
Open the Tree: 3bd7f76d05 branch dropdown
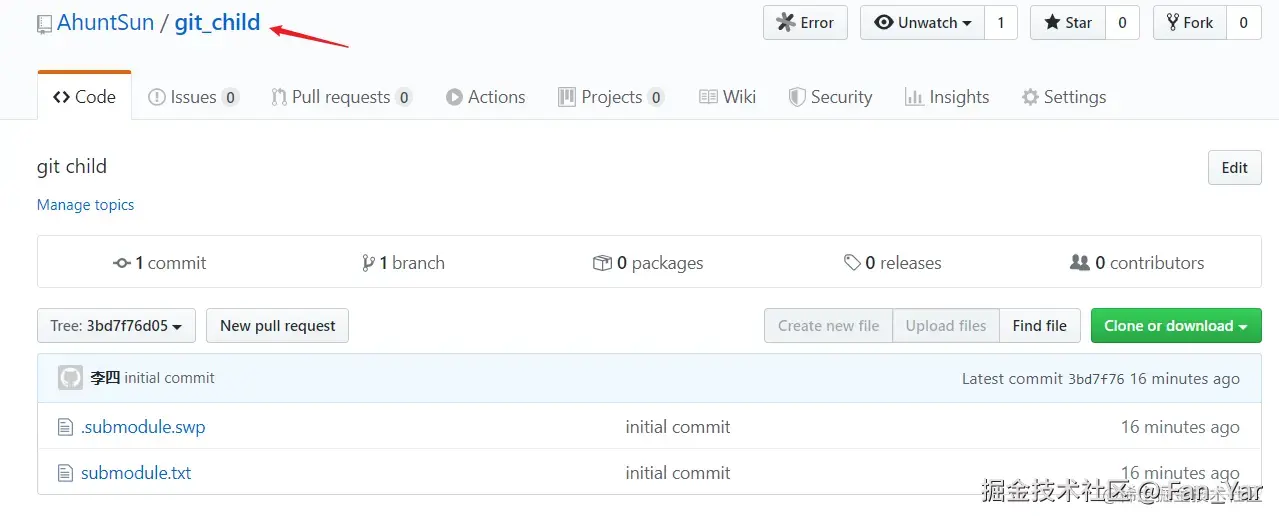tap(116, 326)
